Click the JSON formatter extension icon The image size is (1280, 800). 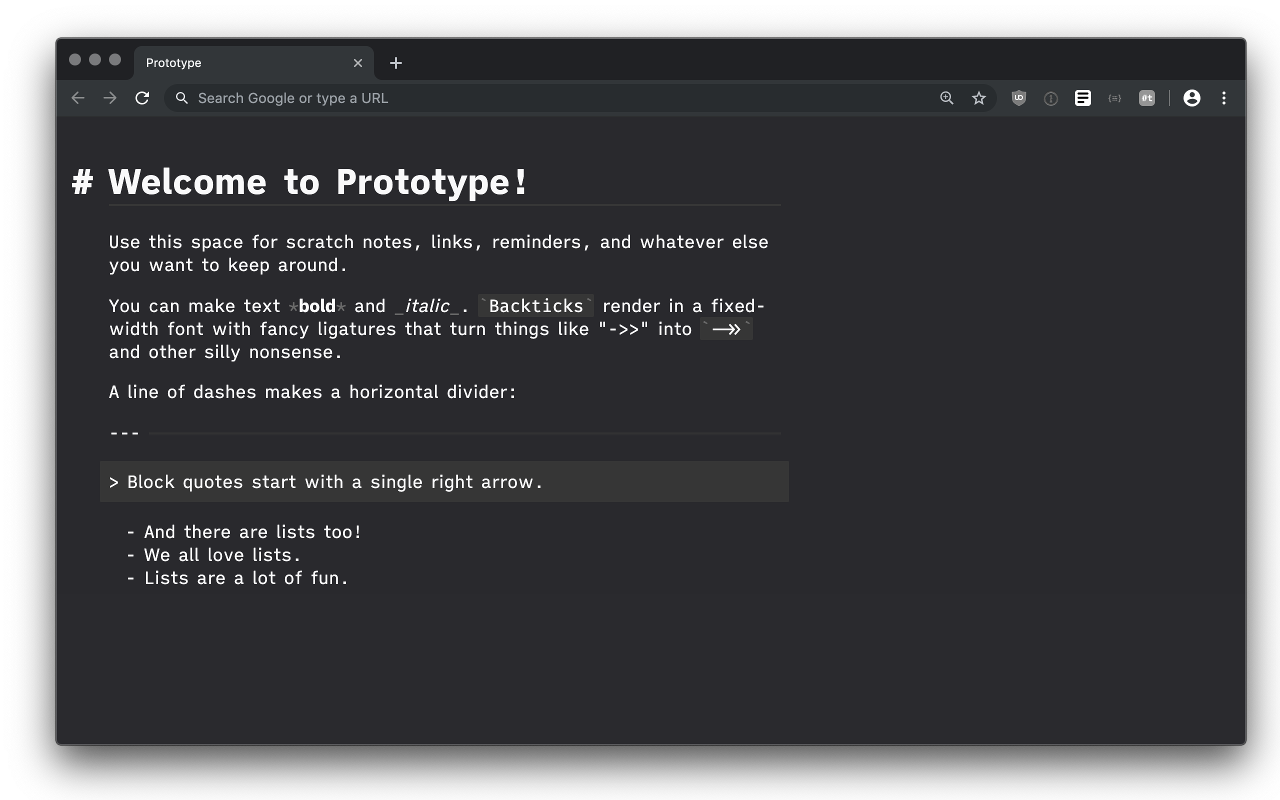point(1114,98)
